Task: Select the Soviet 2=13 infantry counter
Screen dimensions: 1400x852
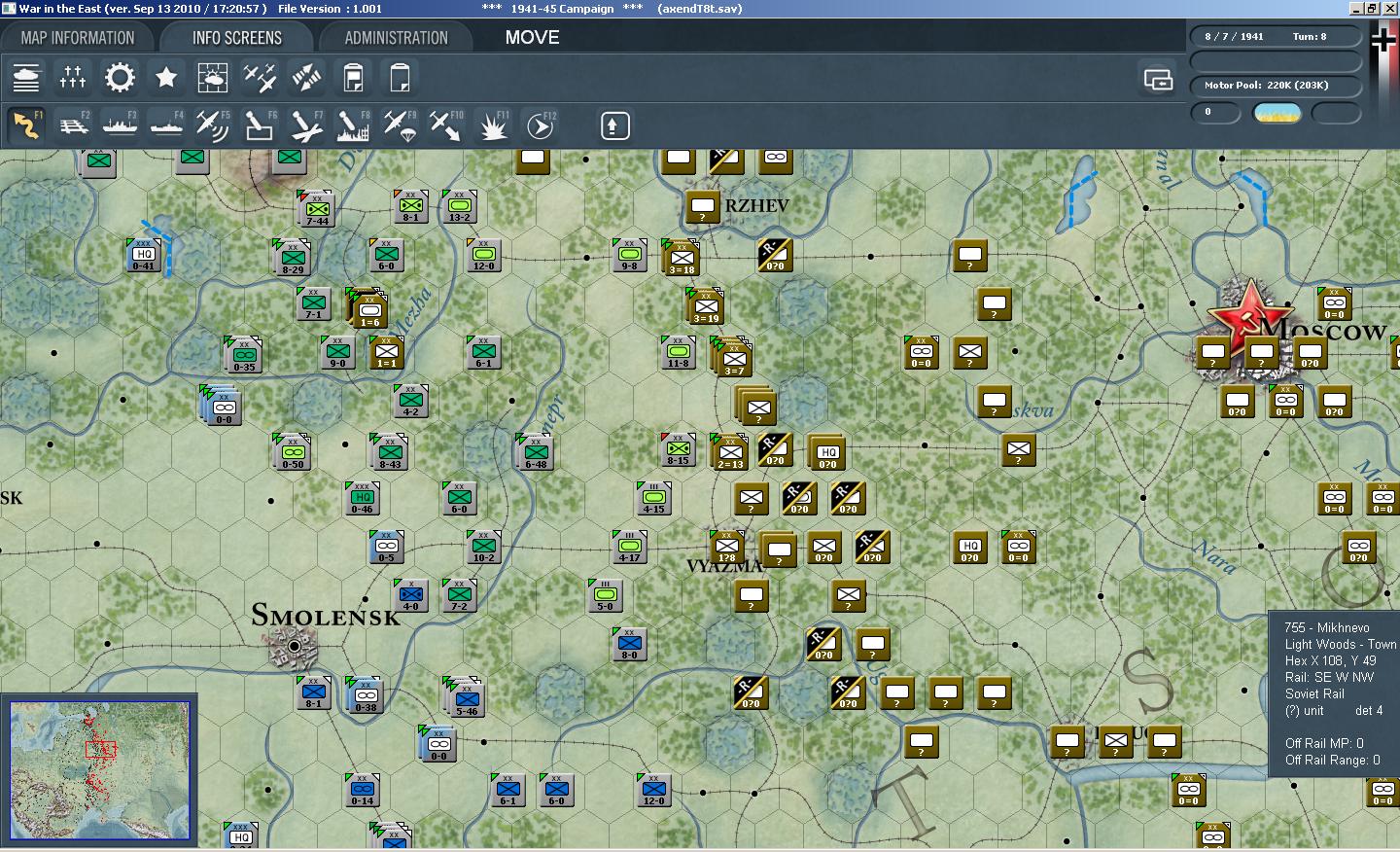Action: point(729,451)
